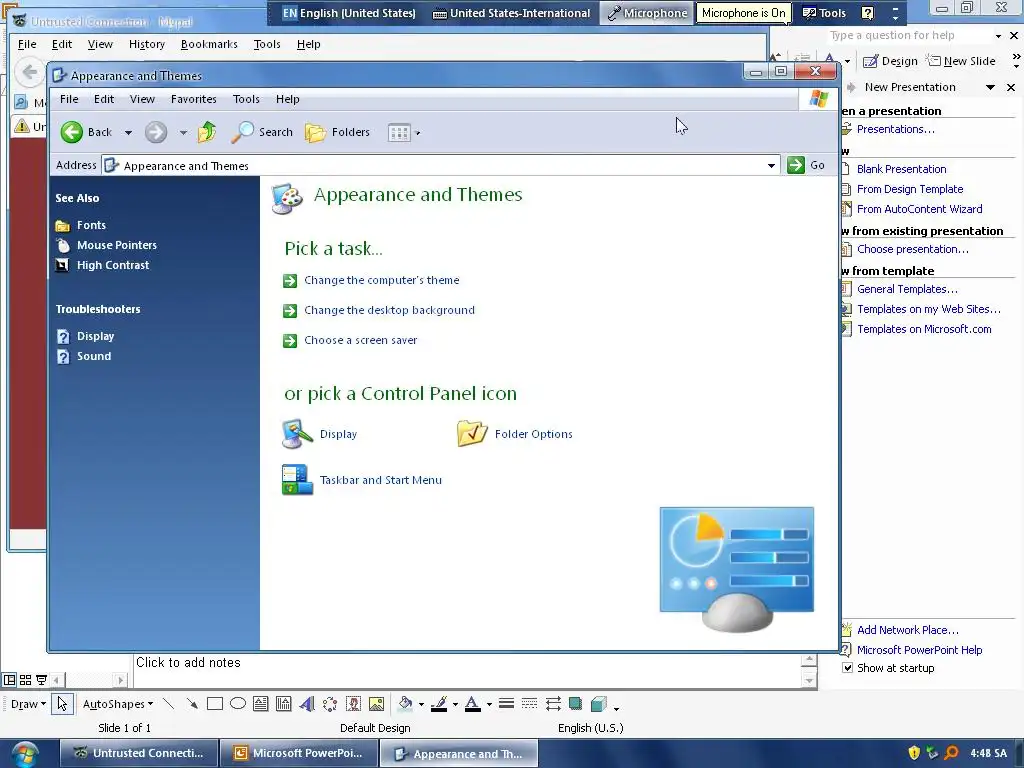Open Search in the Explorer toolbar
This screenshot has height=768, width=1024.
[262, 132]
